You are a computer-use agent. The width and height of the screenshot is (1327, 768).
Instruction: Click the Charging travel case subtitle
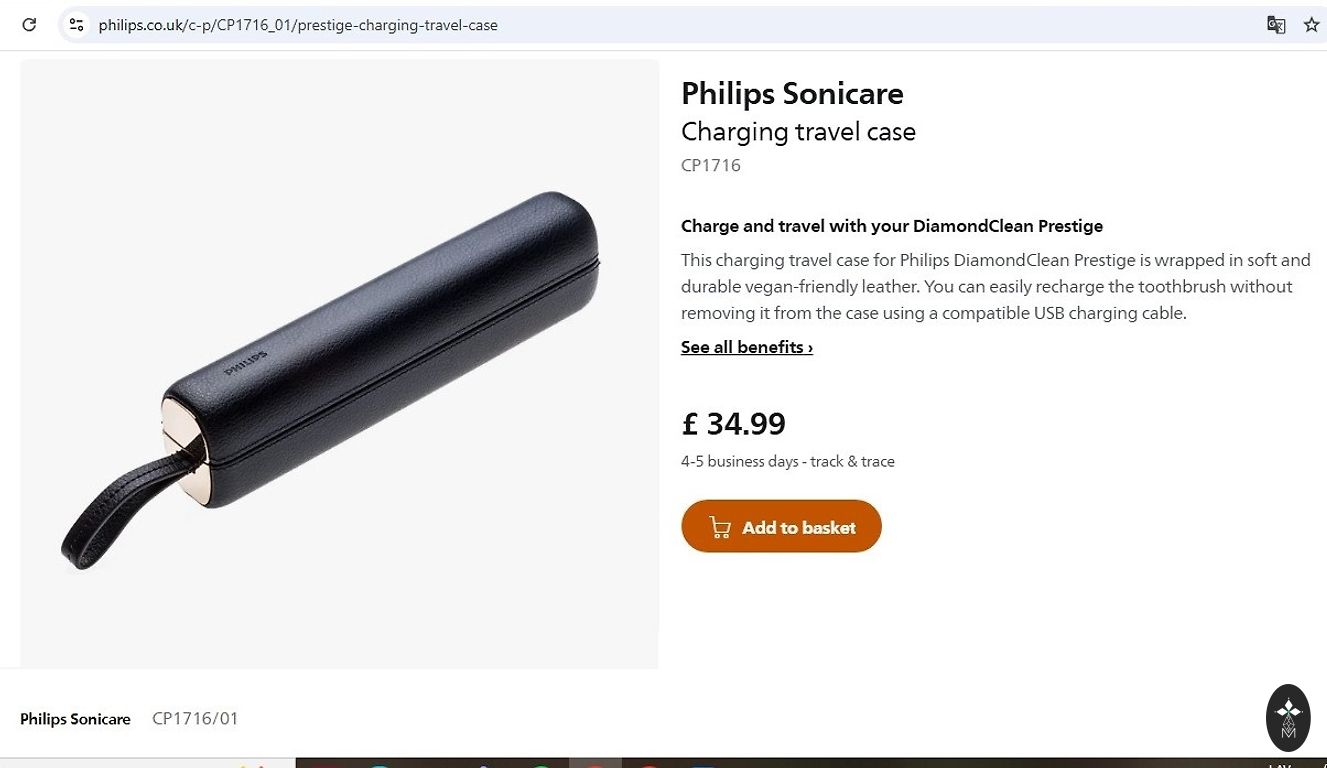798,132
